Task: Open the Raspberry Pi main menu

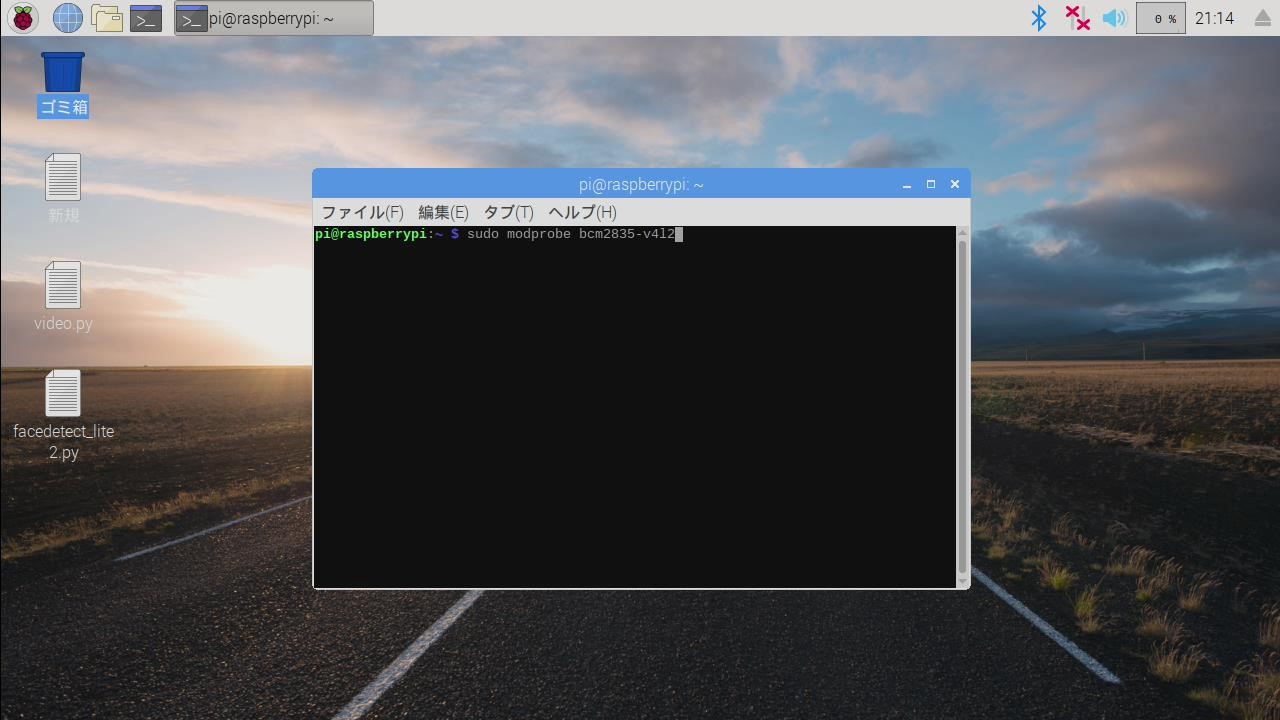Action: [x=23, y=18]
